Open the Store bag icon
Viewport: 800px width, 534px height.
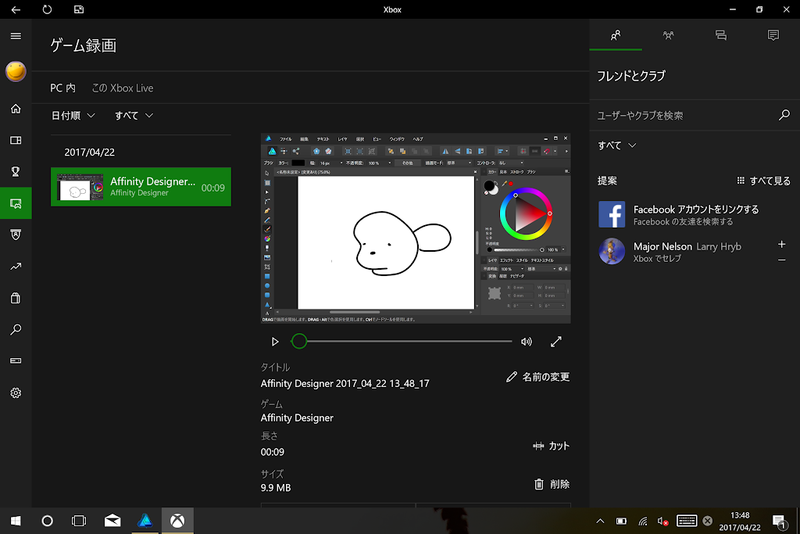coord(16,298)
